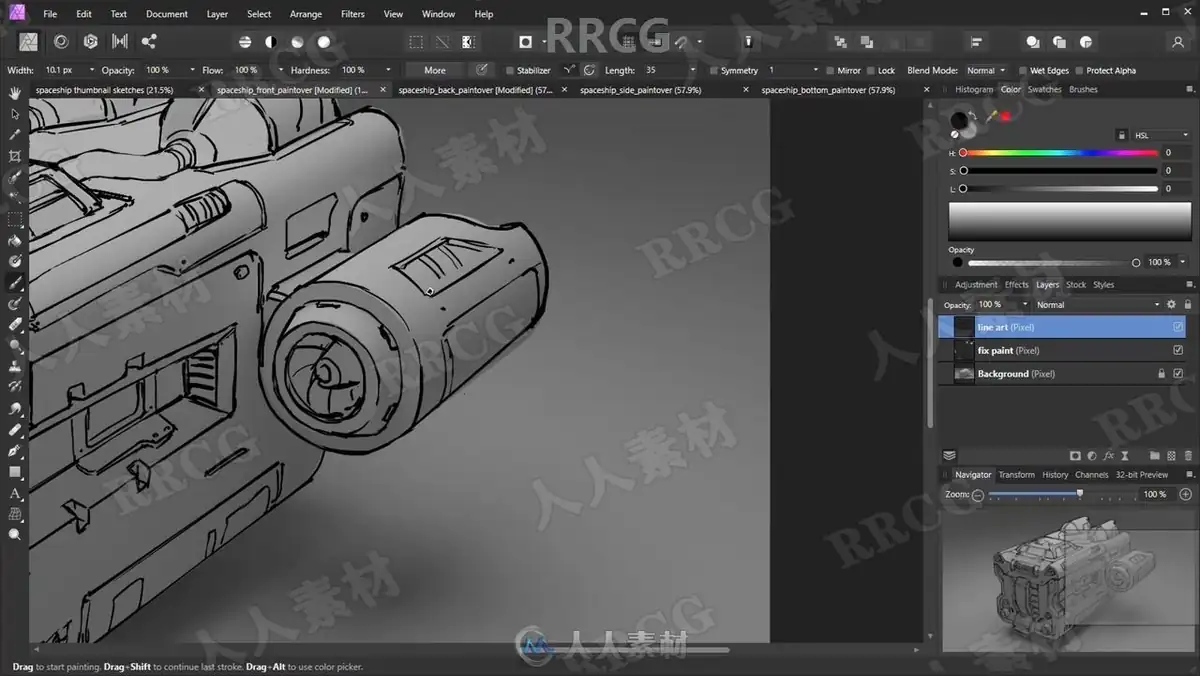Open the brush Opacity dropdown

pyautogui.click(x=193, y=70)
